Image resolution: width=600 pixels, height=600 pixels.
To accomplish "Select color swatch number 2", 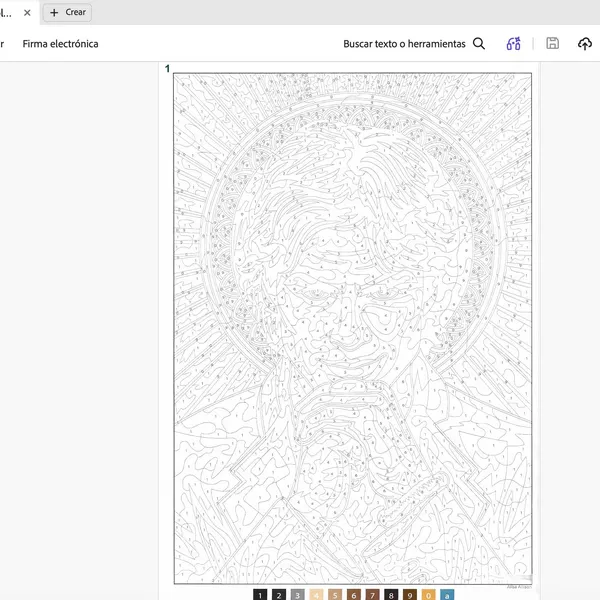I will (279, 595).
